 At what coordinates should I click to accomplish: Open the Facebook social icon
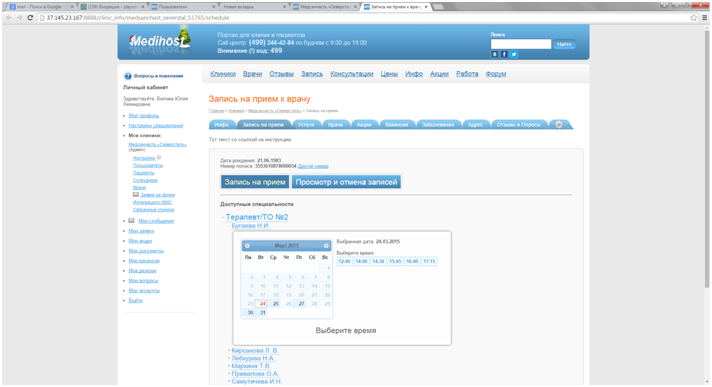(504, 55)
